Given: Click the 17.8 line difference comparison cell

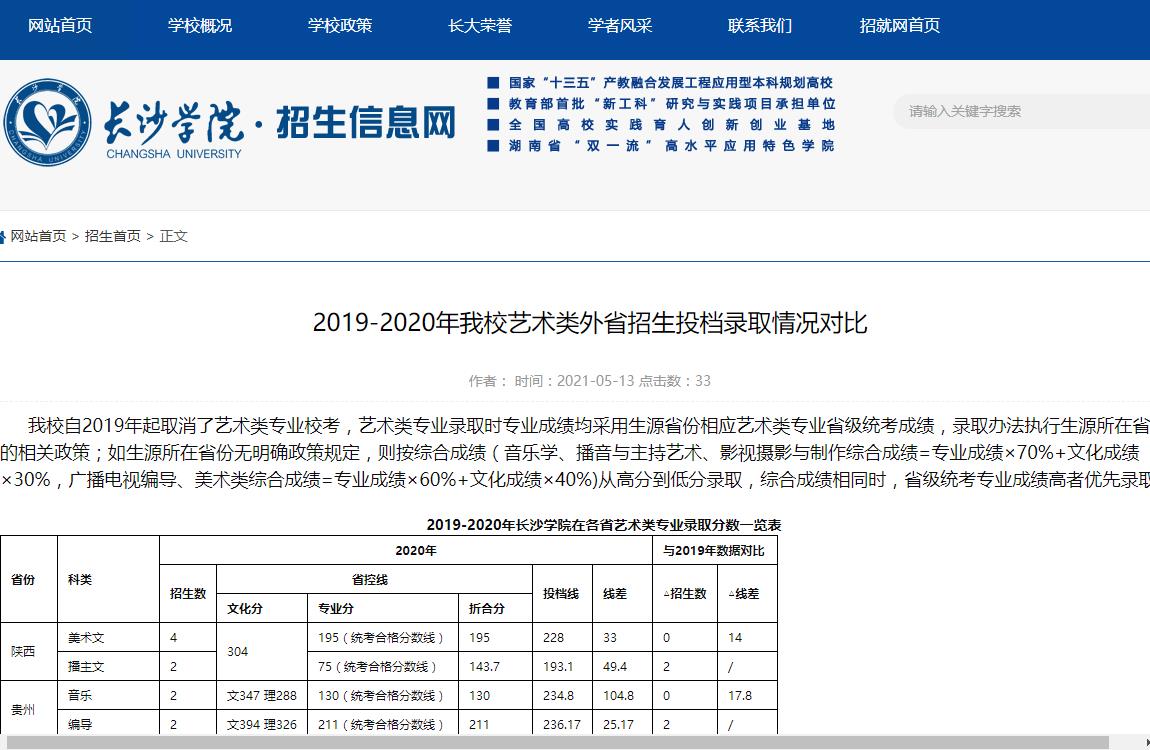Looking at the screenshot, I should (747, 695).
